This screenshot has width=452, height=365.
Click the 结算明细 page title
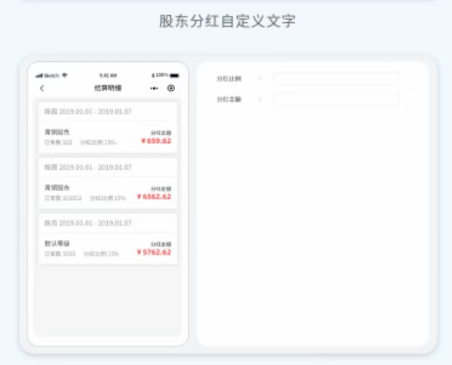(108, 88)
